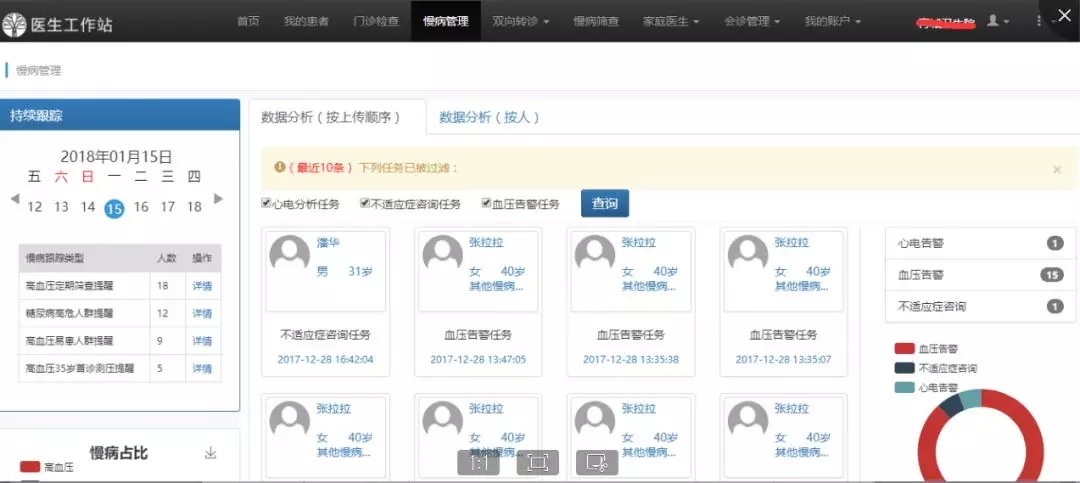Screen dimensions: 1080x483
Task: Dismiss the yellow filter notice with its X
Action: click(1057, 170)
